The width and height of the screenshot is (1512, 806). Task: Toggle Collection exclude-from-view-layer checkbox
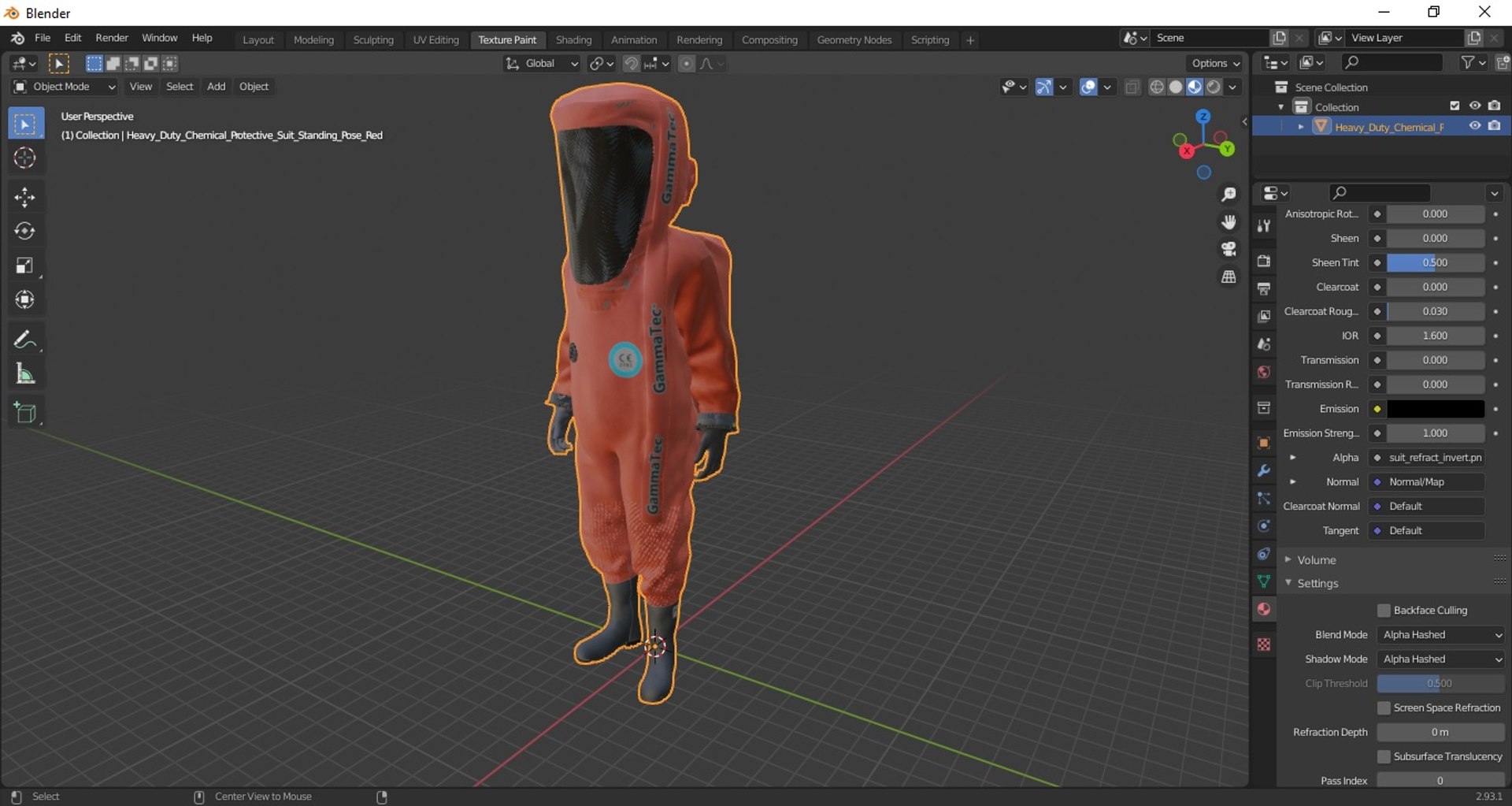click(1455, 106)
